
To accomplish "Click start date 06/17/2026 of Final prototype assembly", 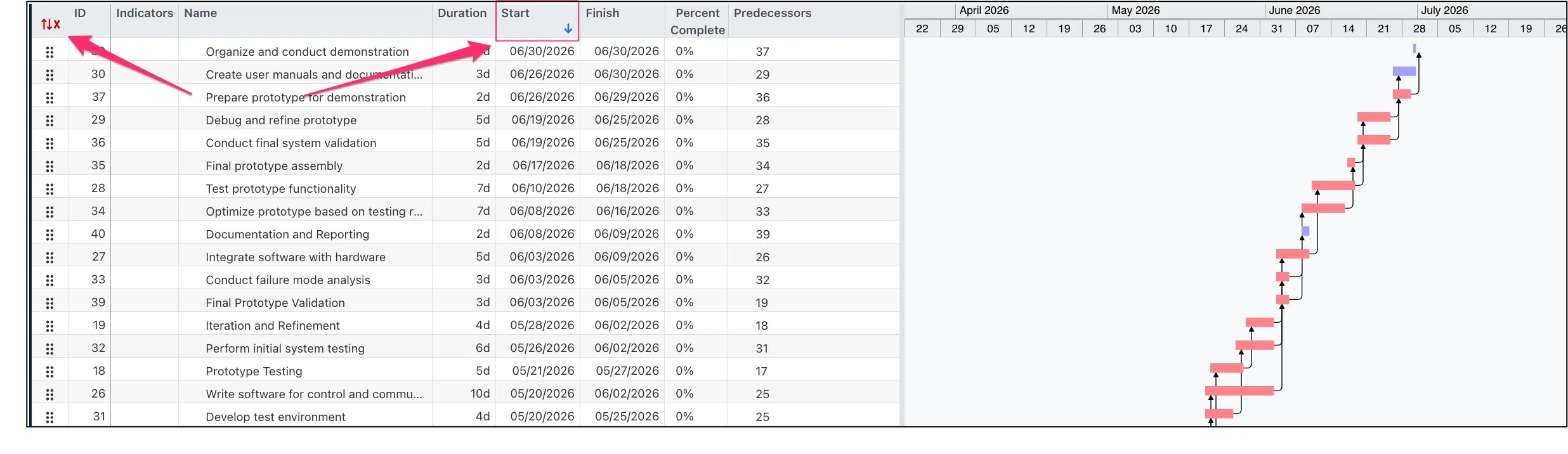I will point(544,166).
